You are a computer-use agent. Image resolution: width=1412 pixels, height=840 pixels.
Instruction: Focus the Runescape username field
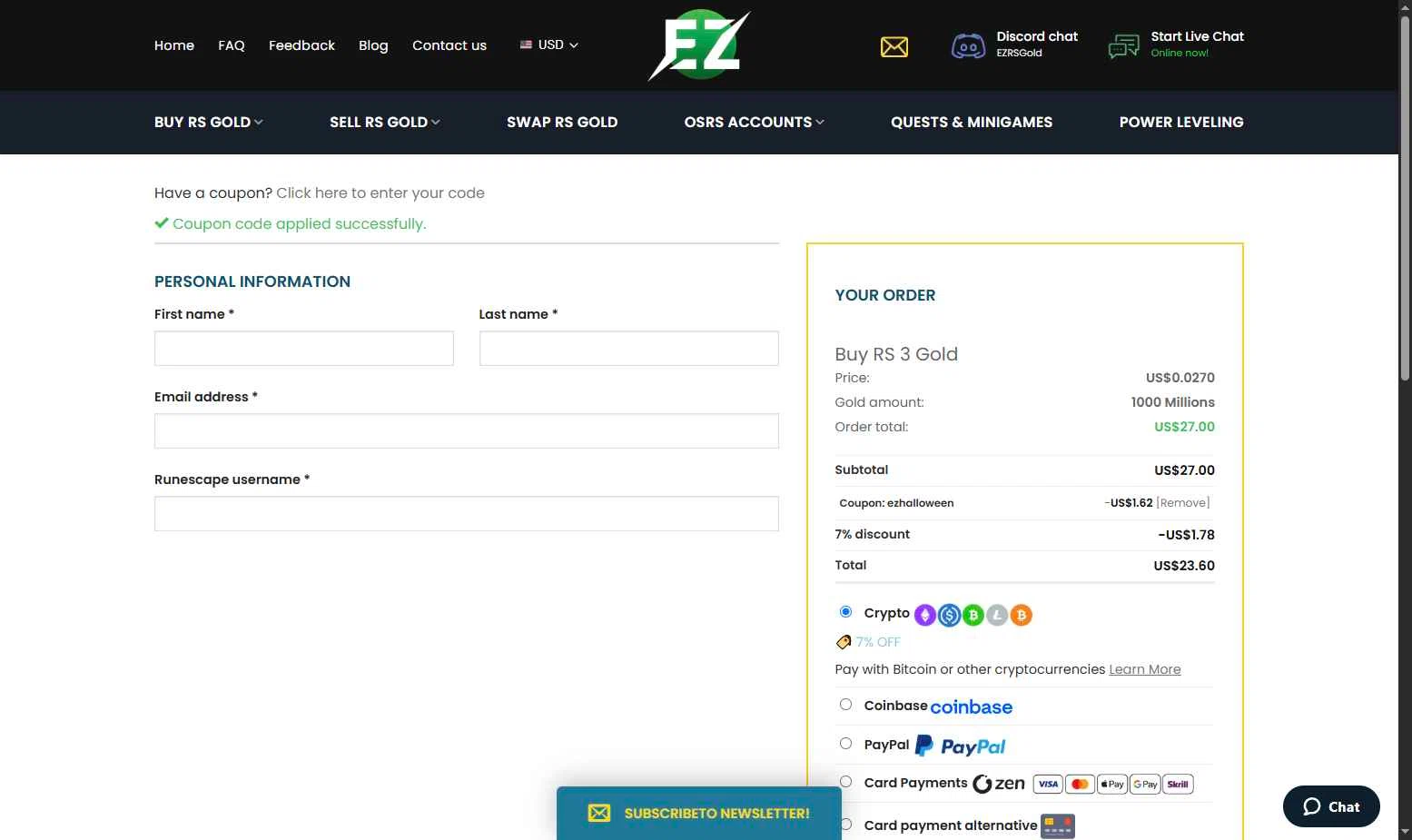click(467, 514)
